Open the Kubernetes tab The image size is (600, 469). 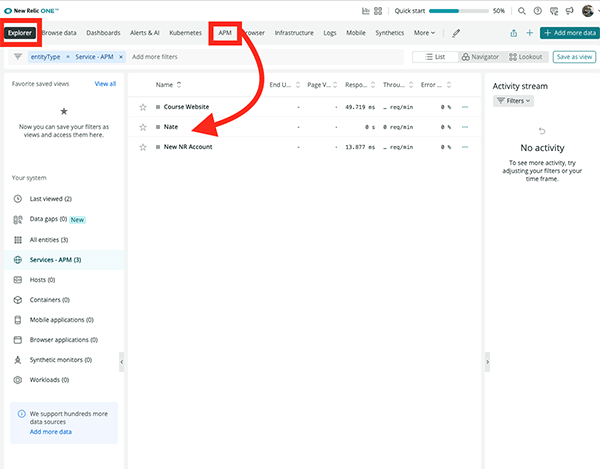[185, 33]
